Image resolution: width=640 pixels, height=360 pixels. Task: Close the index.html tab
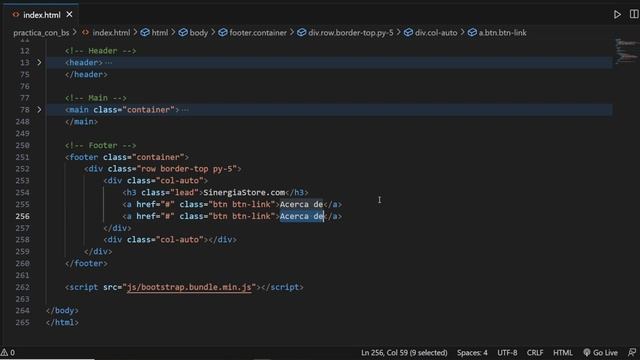click(x=69, y=15)
